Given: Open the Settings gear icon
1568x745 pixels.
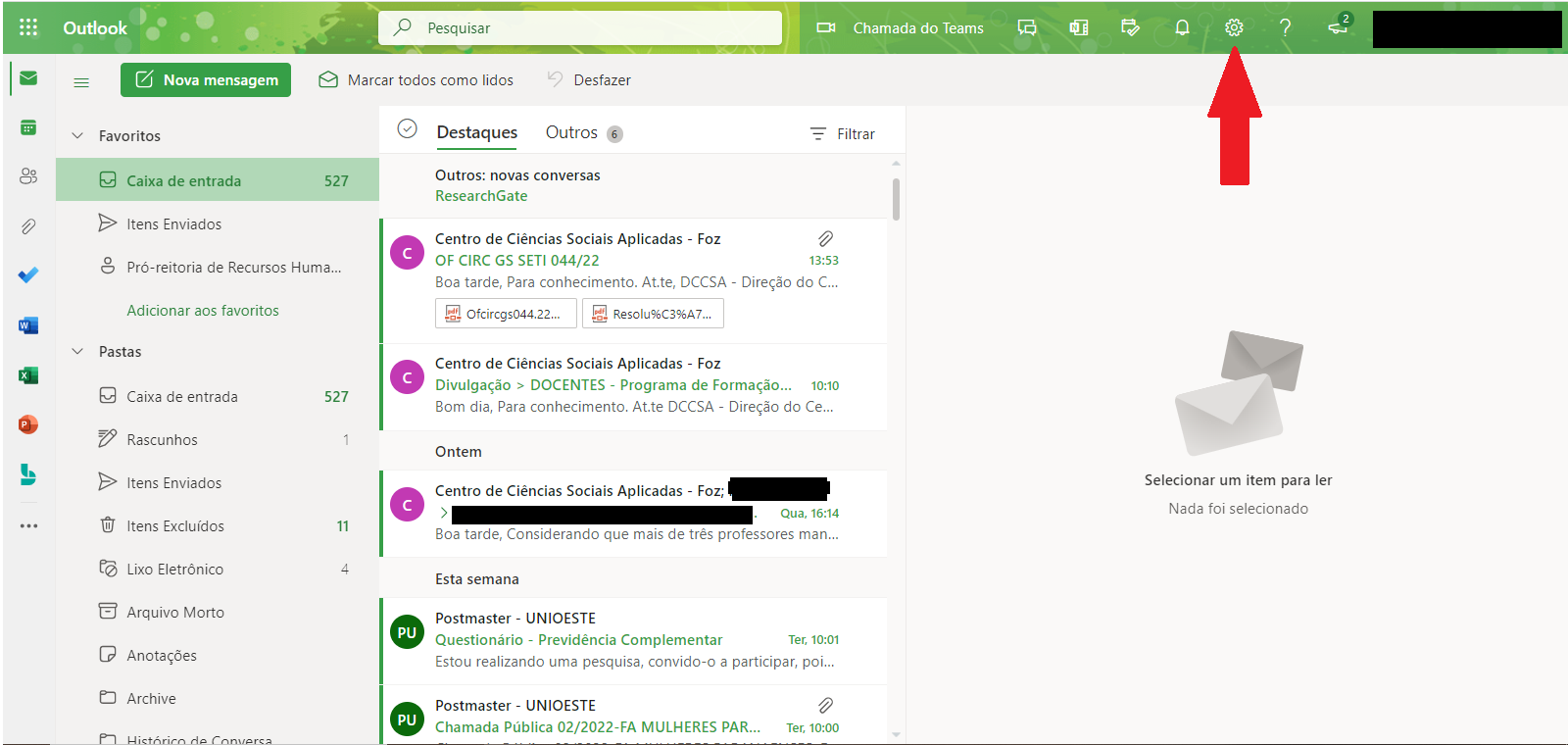Looking at the screenshot, I should [x=1234, y=27].
